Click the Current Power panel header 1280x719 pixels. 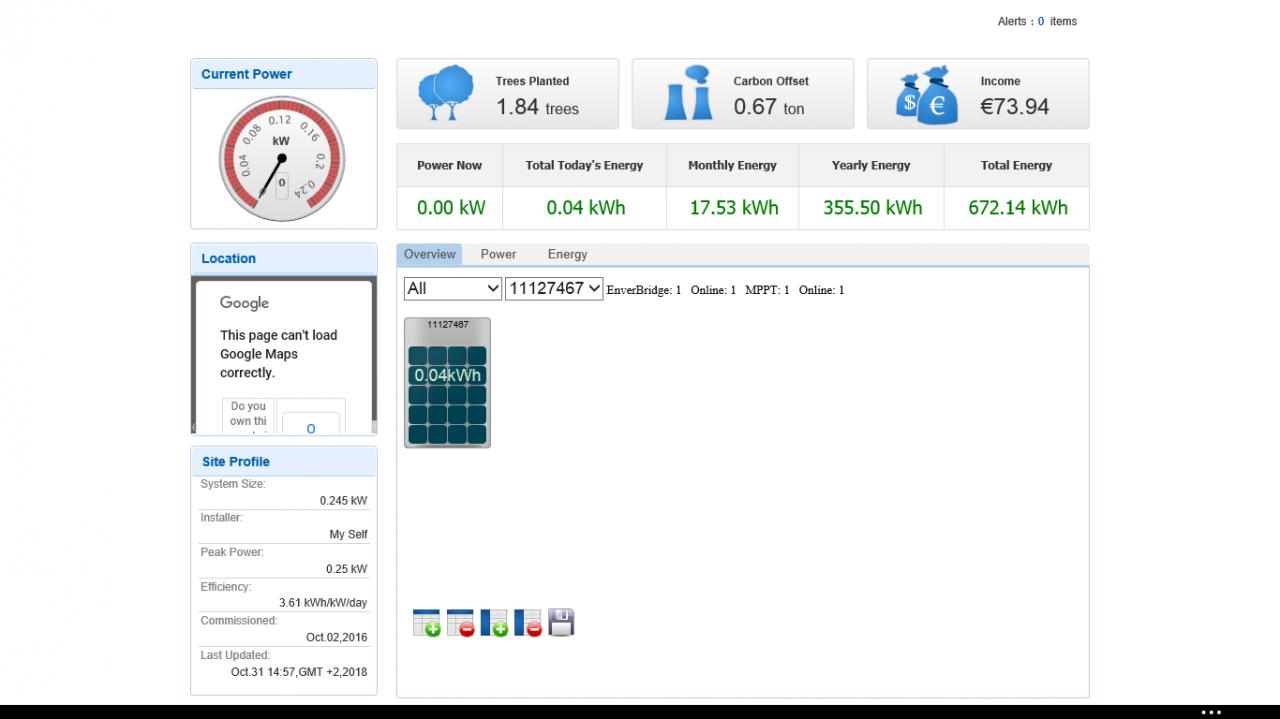coord(284,74)
